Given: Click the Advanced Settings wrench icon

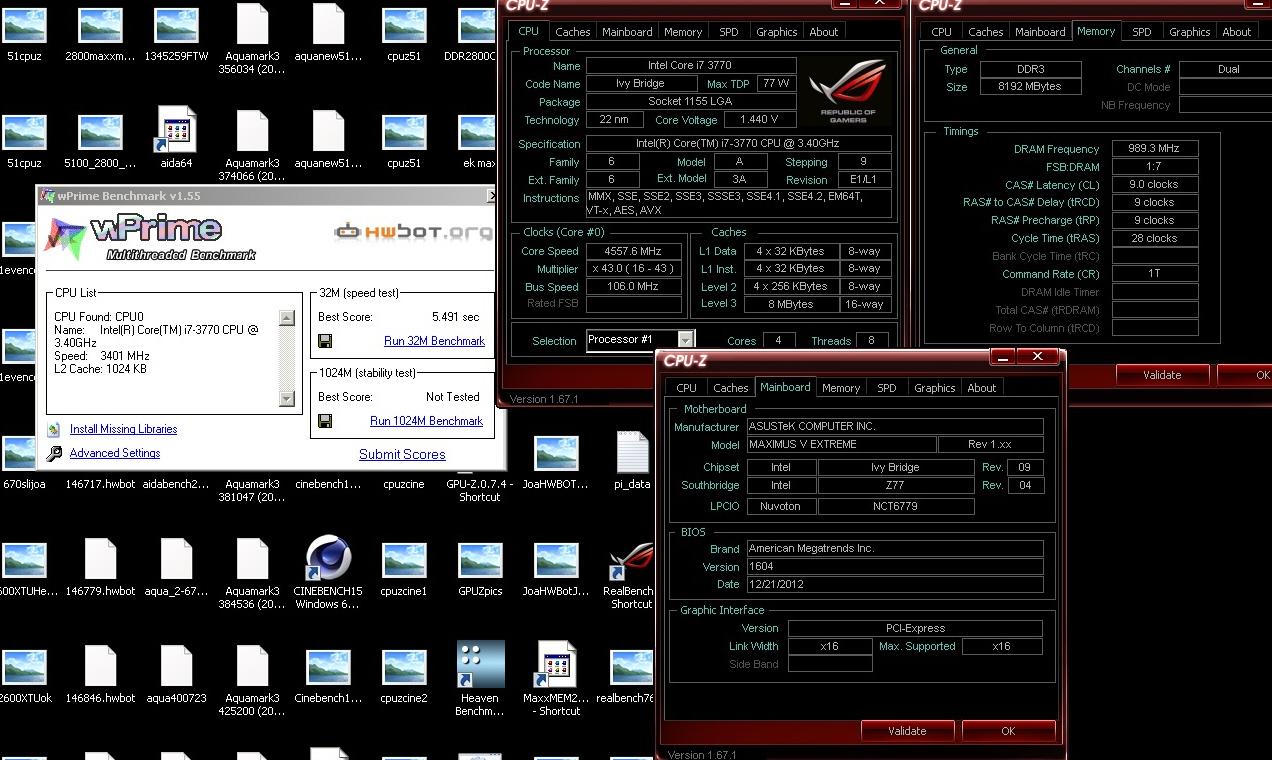Looking at the screenshot, I should point(54,453).
